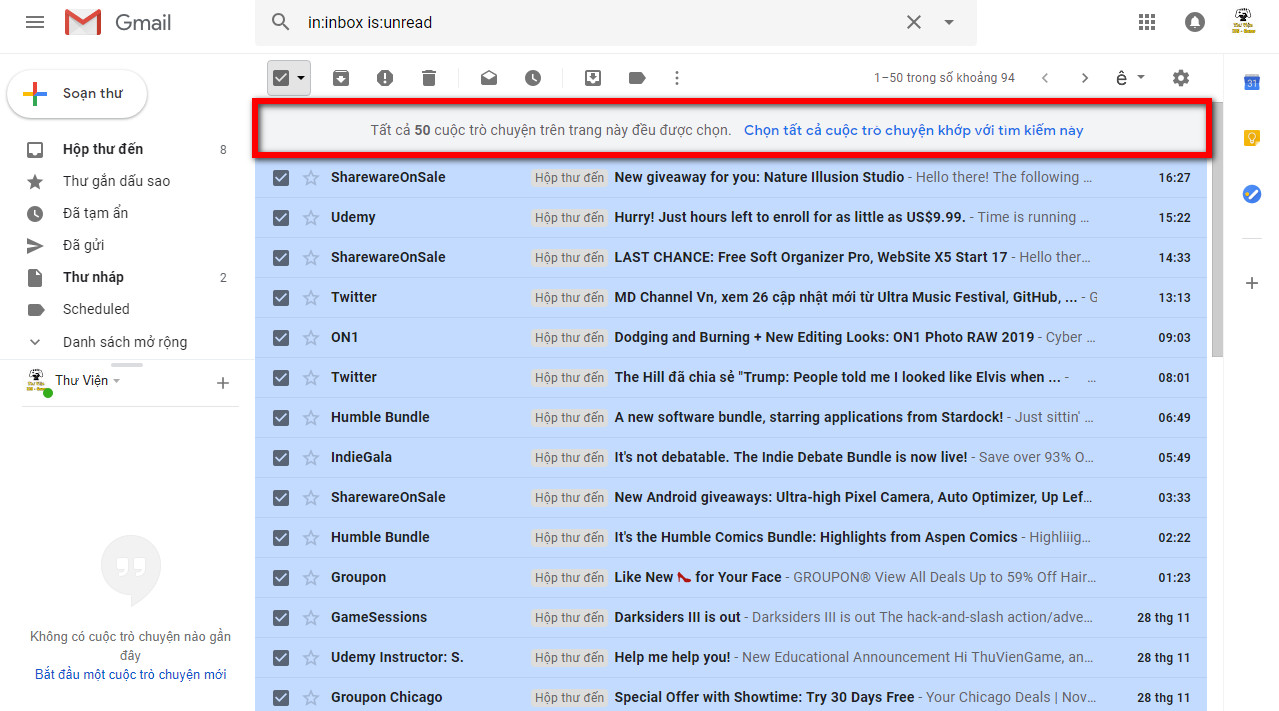This screenshot has height=711, width=1279.
Task: Delete all selected conversations
Action: (x=429, y=77)
